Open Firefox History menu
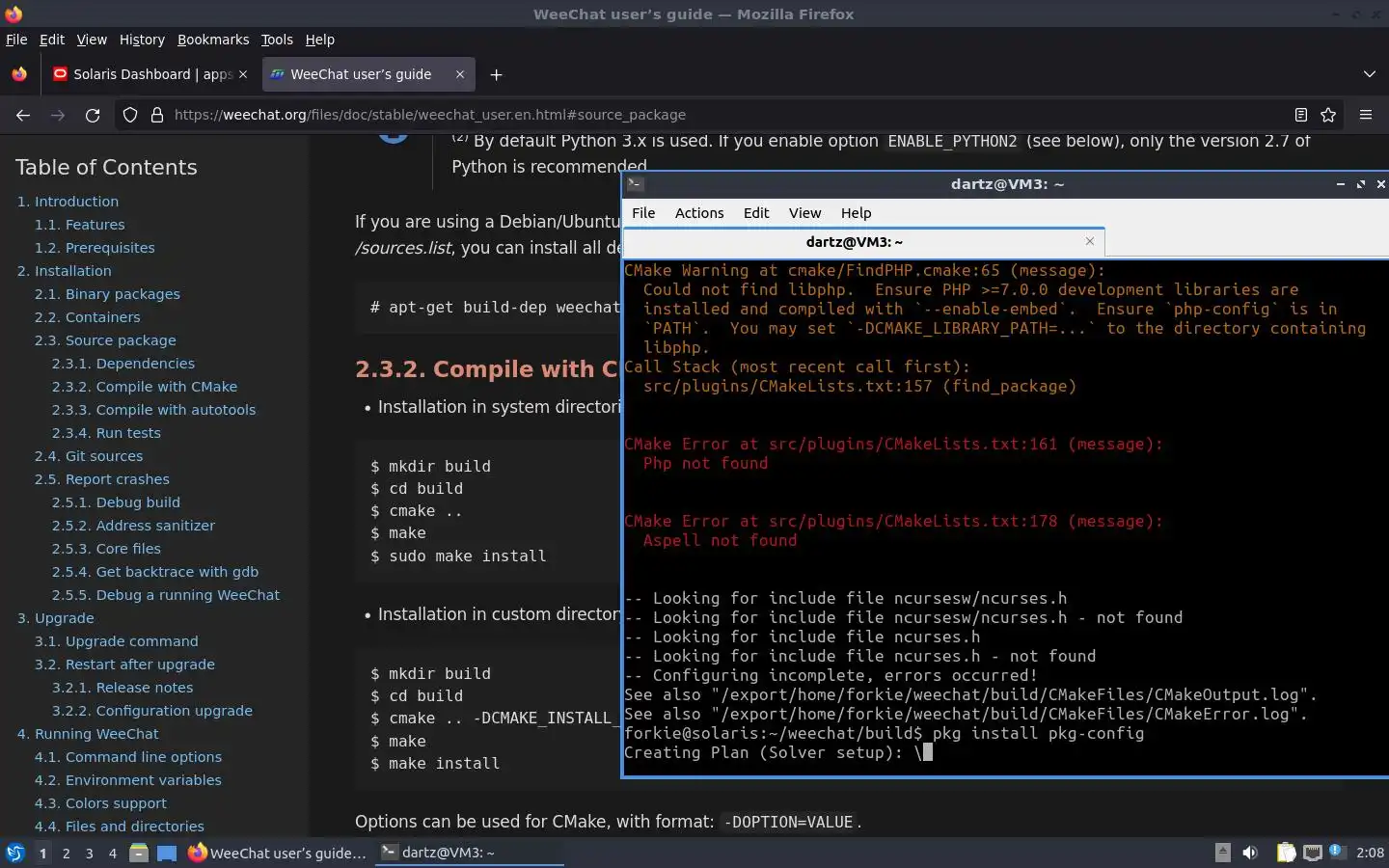This screenshot has width=1389, height=868. point(142,40)
